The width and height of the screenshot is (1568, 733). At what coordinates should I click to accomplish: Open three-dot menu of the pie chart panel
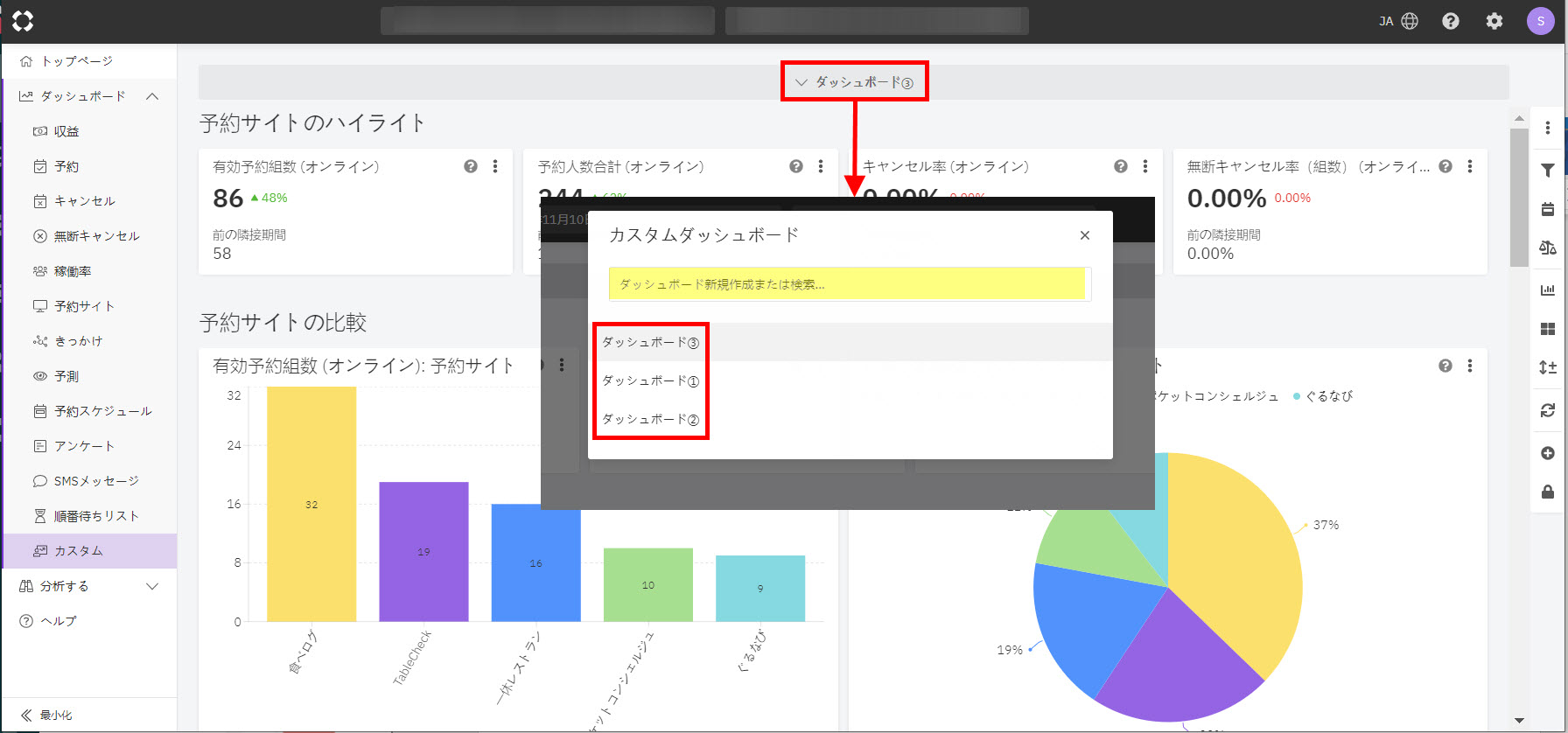tap(1470, 366)
